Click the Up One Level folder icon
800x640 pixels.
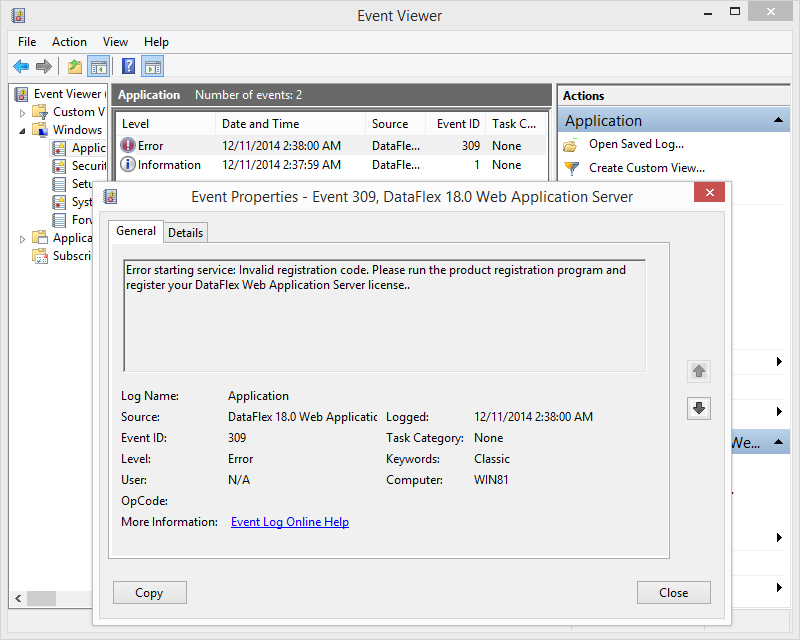pyautogui.click(x=75, y=66)
